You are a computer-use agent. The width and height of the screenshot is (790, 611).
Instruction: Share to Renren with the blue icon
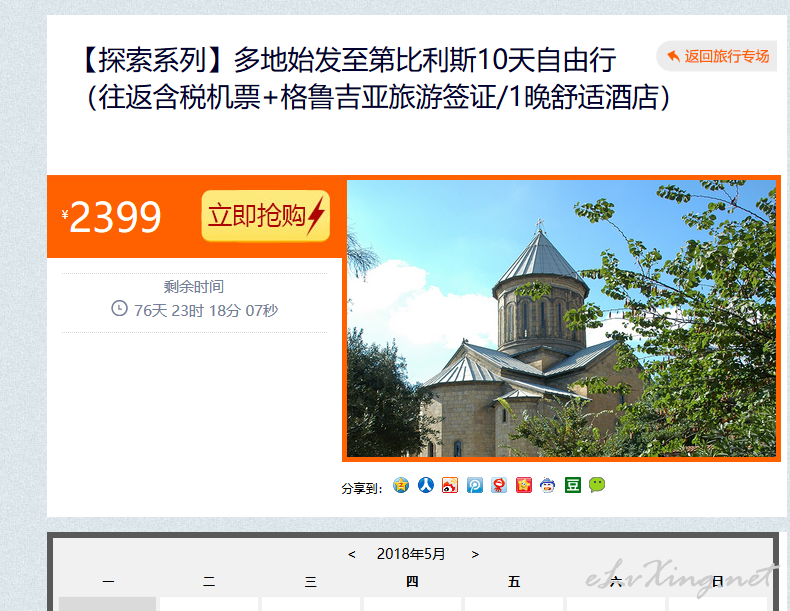tap(426, 485)
